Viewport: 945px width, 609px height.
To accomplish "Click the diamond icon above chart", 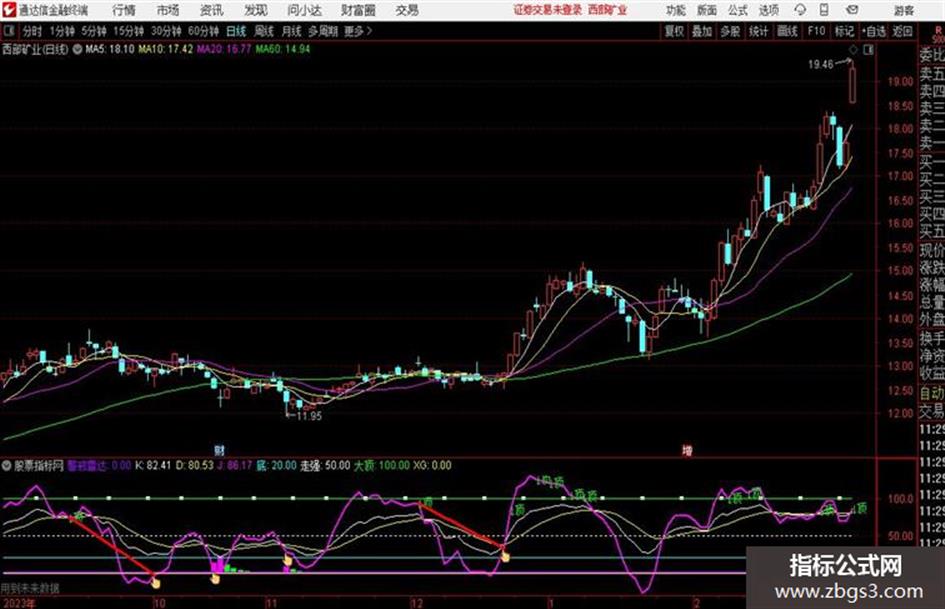I will [x=853, y=50].
